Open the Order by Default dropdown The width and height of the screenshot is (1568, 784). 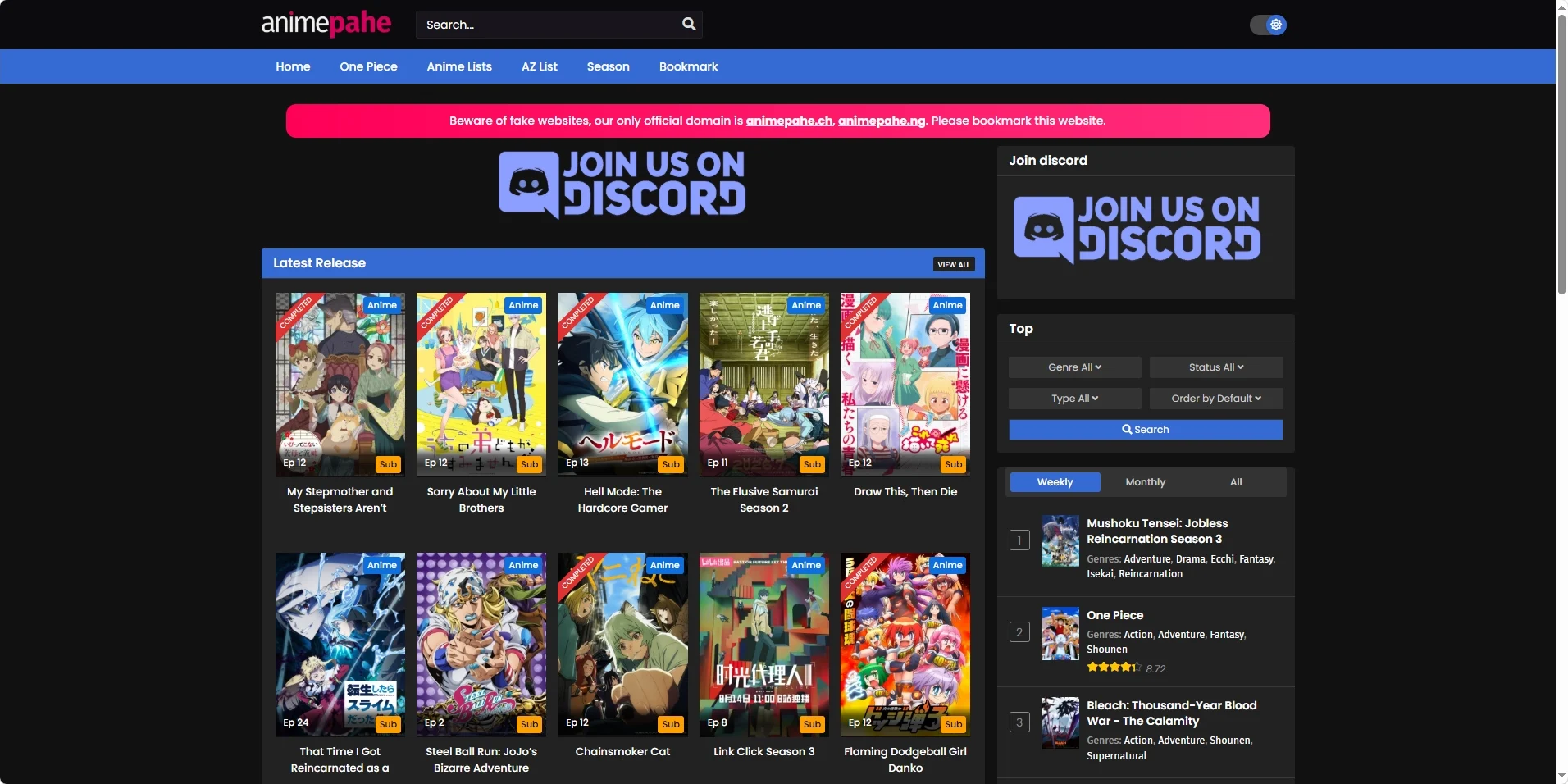pyautogui.click(x=1216, y=399)
